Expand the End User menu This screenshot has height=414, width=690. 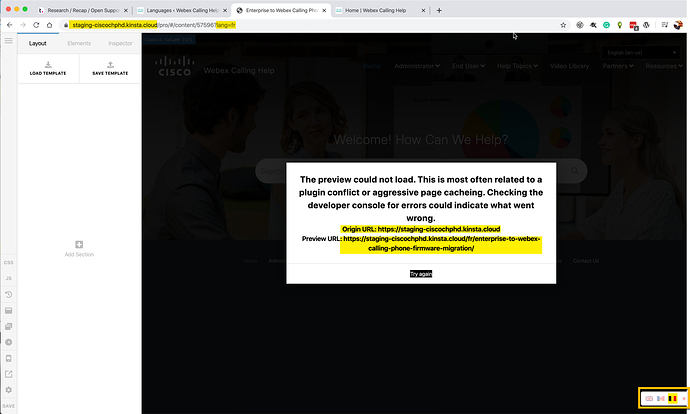tap(468, 66)
